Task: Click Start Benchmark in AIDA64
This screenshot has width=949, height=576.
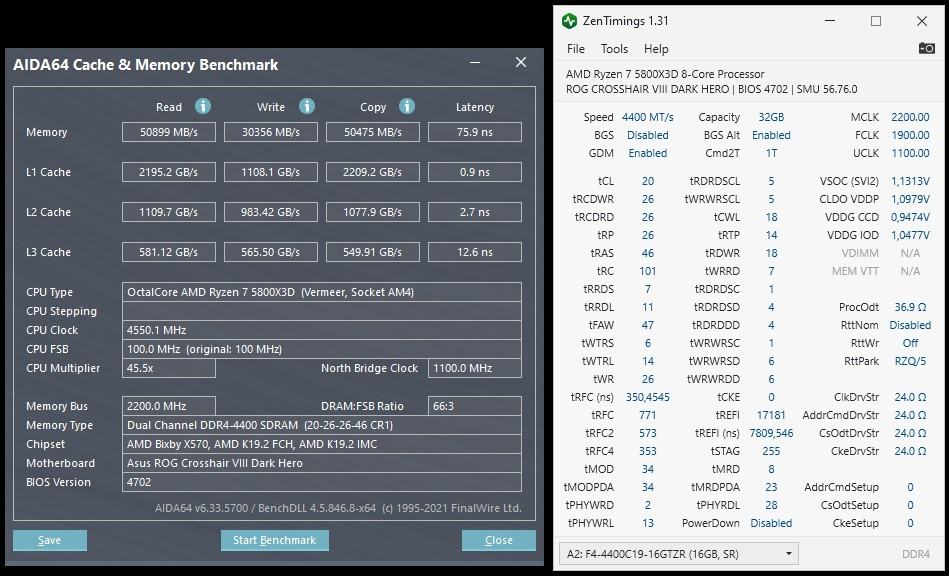Action: (275, 540)
